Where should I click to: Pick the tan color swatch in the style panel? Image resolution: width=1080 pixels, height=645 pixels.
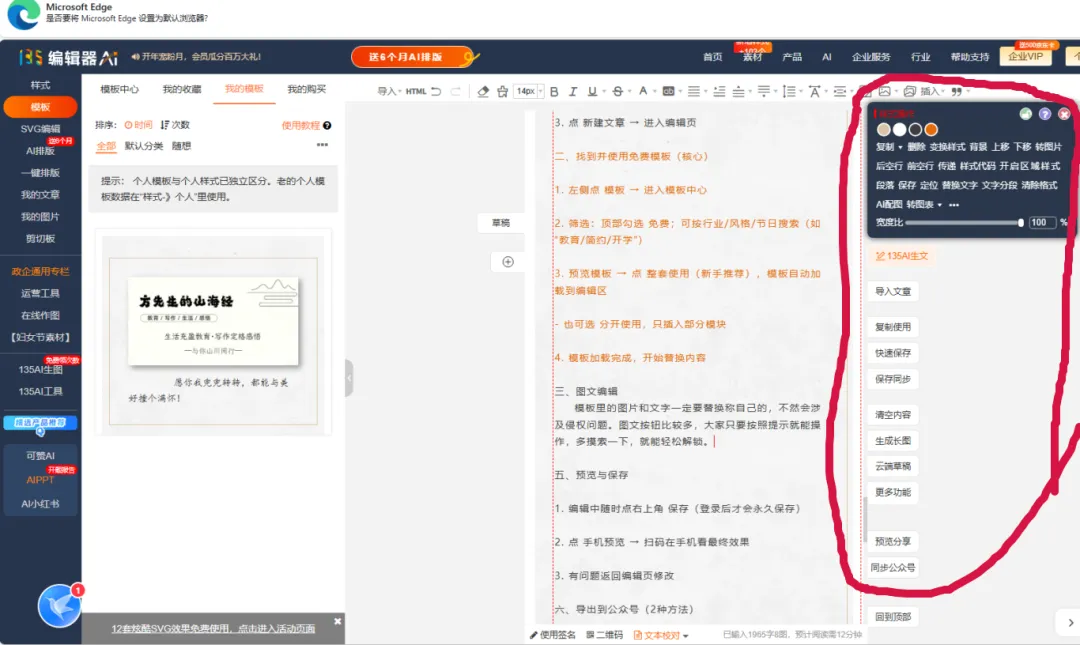click(884, 130)
